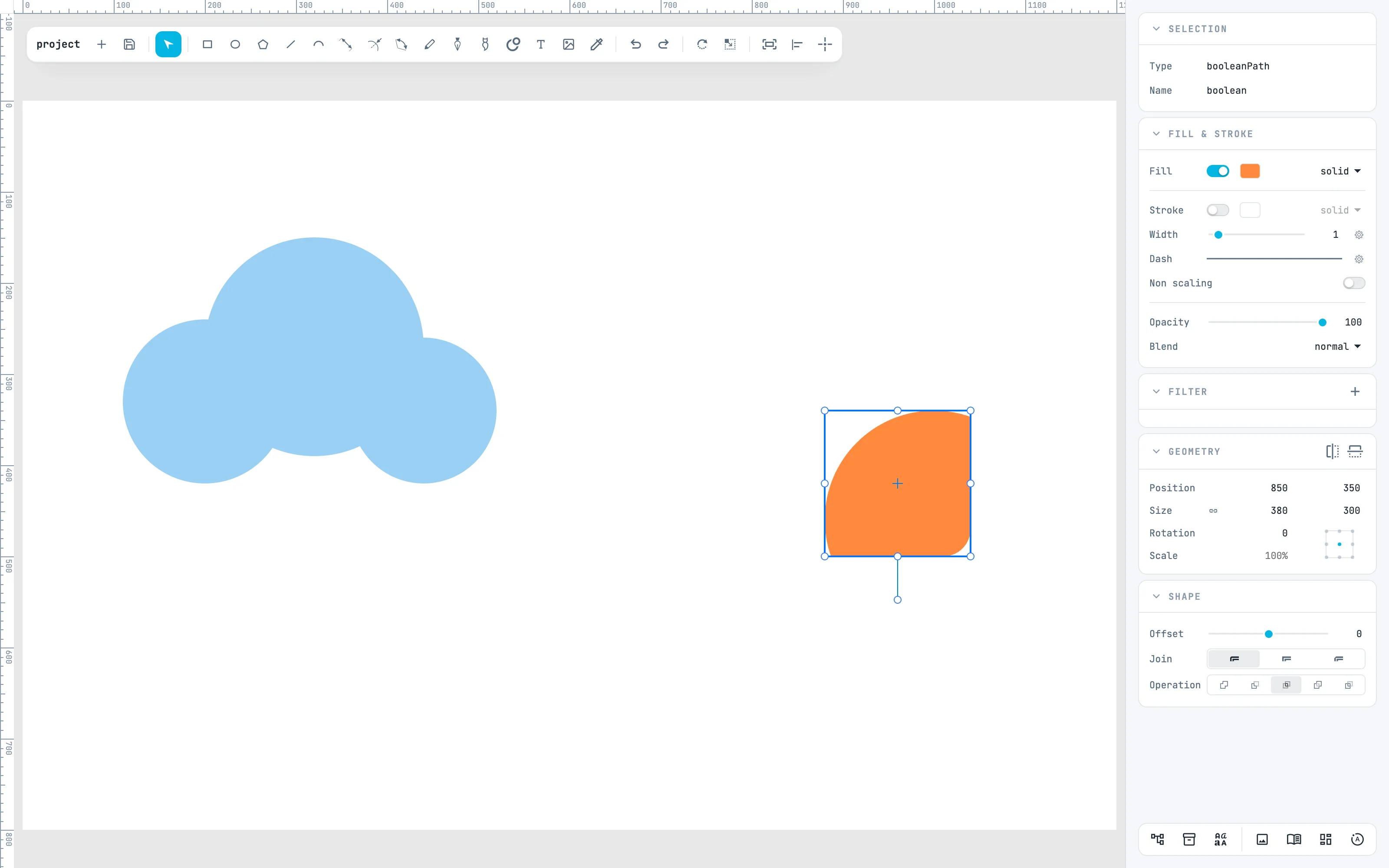Image resolution: width=1389 pixels, height=868 pixels.
Task: Select the third boolean Operation option
Action: point(1286,685)
